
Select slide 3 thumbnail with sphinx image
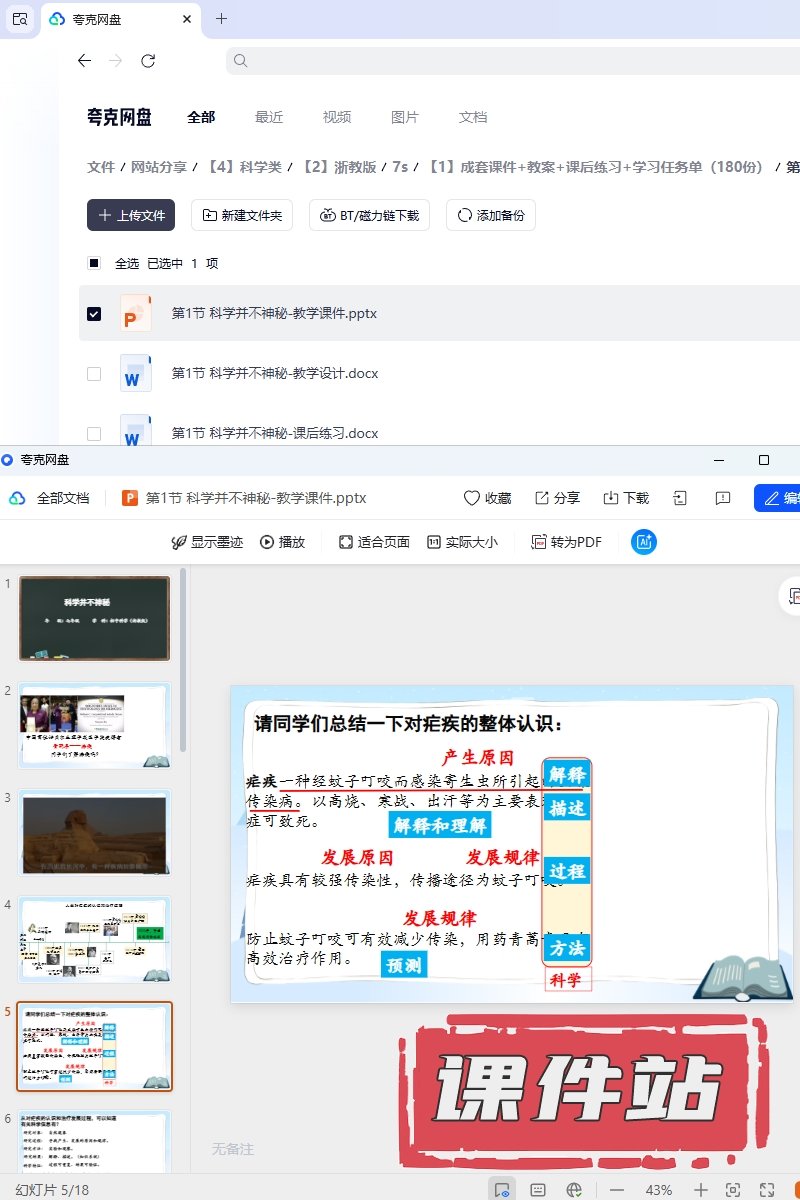coord(95,832)
